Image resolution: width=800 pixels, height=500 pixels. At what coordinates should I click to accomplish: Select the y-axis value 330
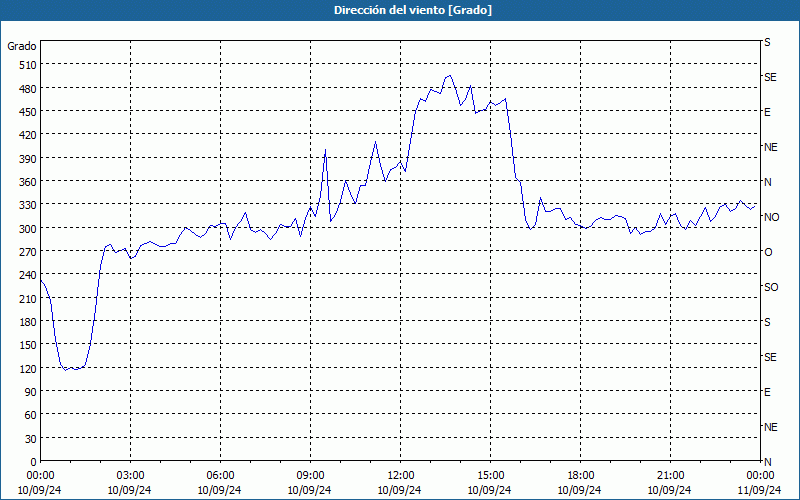click(x=29, y=205)
